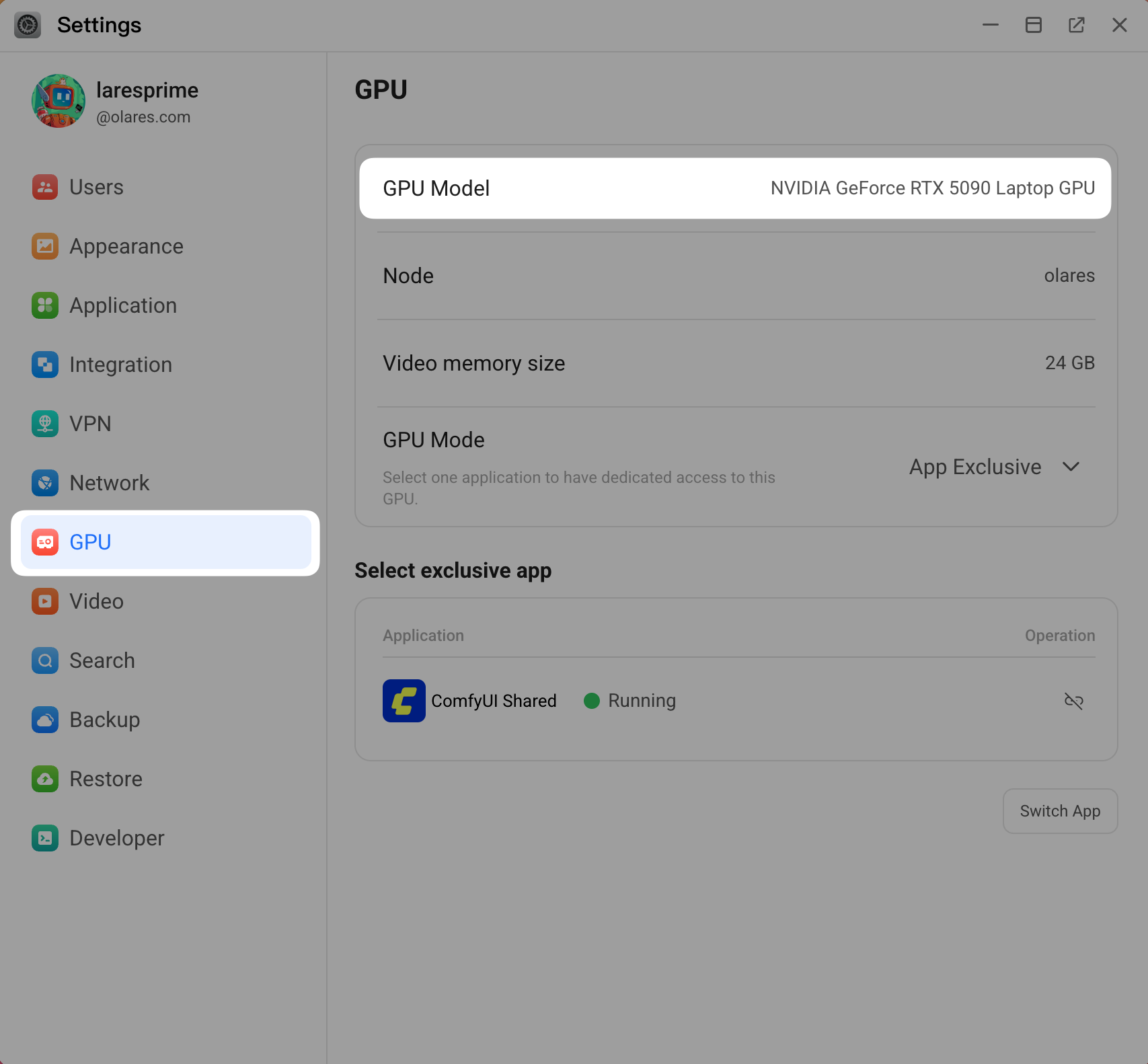Unbind ComfyUI Shared with unlink icon
1148x1064 pixels.
pyautogui.click(x=1073, y=701)
